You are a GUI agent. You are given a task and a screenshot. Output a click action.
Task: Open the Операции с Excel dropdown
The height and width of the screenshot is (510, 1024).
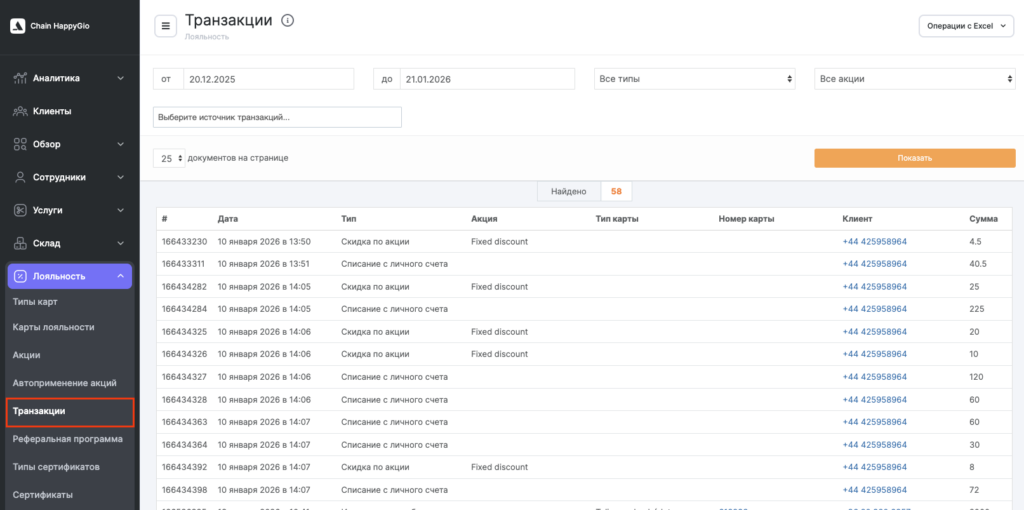pos(966,27)
